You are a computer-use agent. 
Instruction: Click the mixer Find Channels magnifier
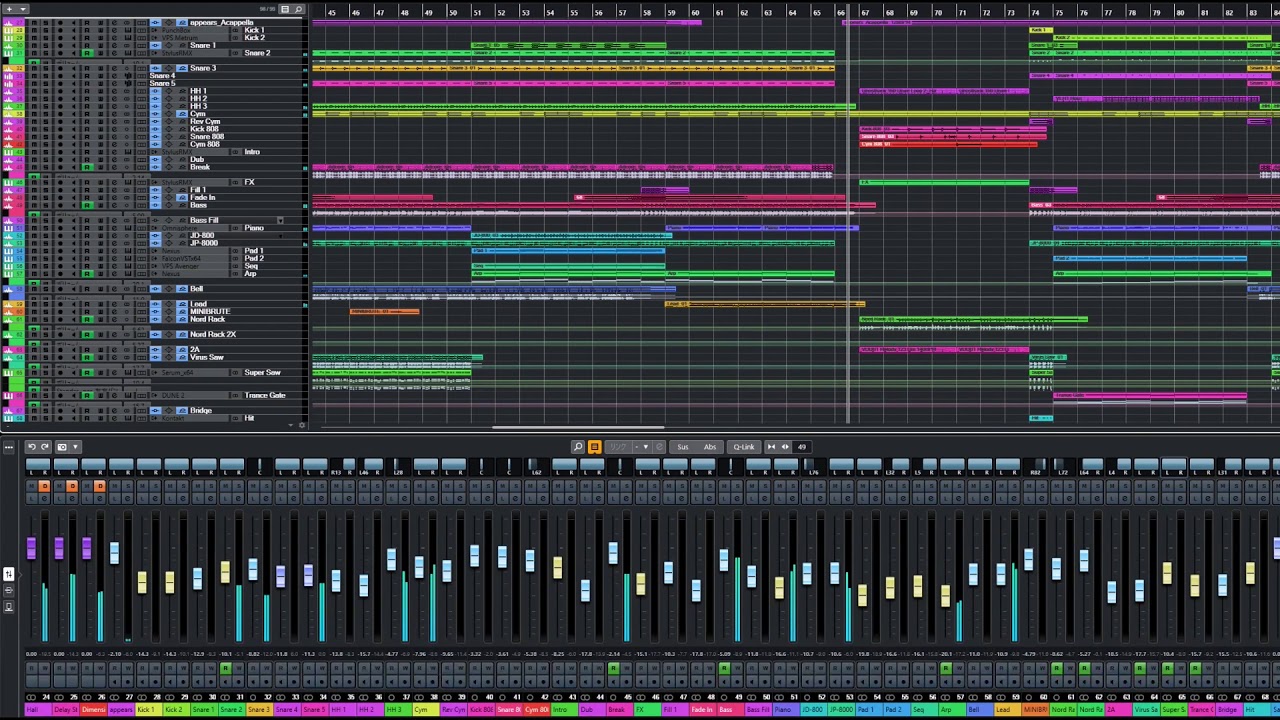[578, 447]
